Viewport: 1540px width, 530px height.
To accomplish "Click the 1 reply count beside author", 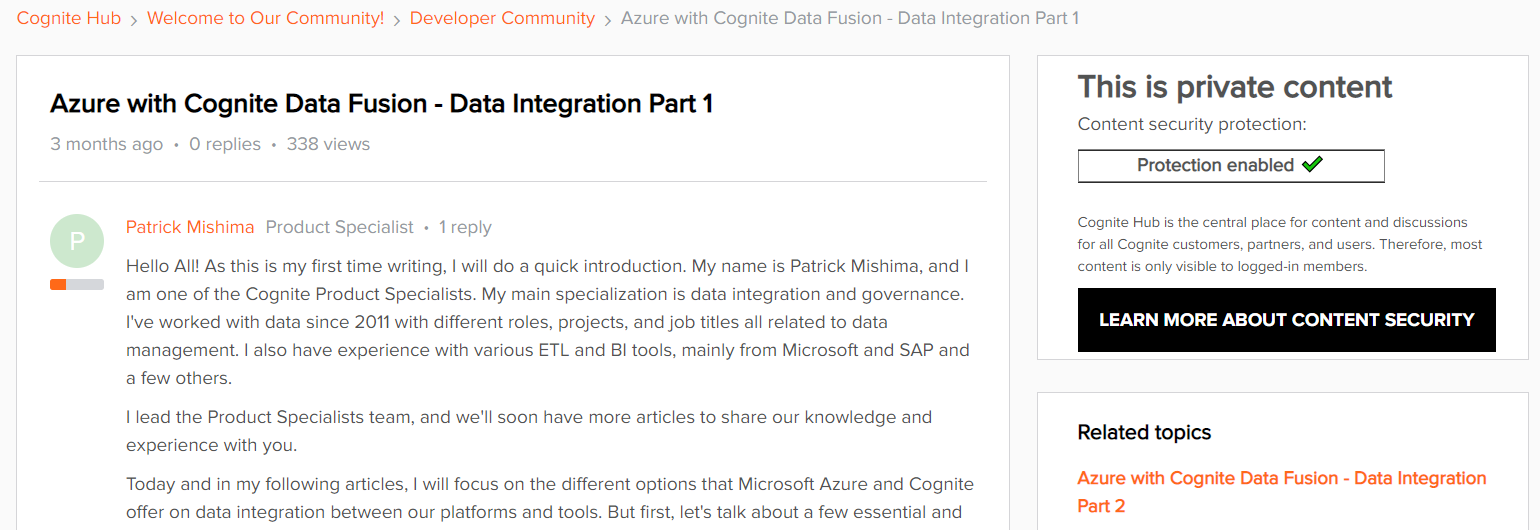I will pos(465,227).
